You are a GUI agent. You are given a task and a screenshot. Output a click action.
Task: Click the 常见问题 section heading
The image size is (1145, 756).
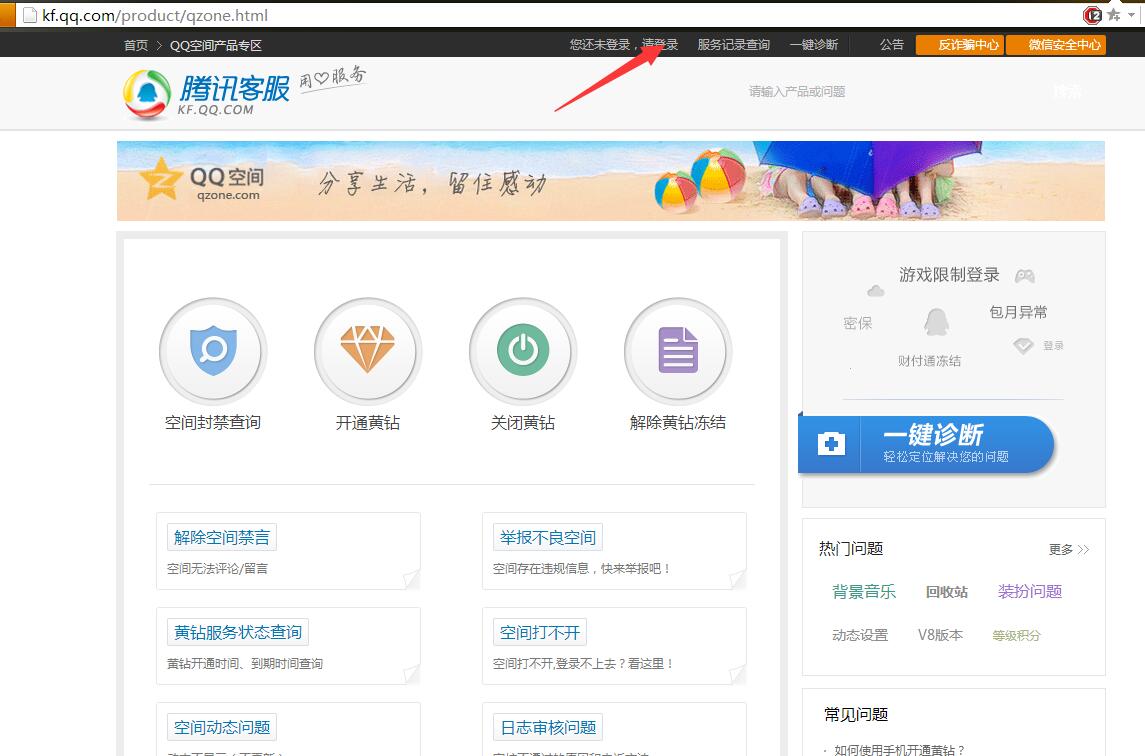point(856,714)
